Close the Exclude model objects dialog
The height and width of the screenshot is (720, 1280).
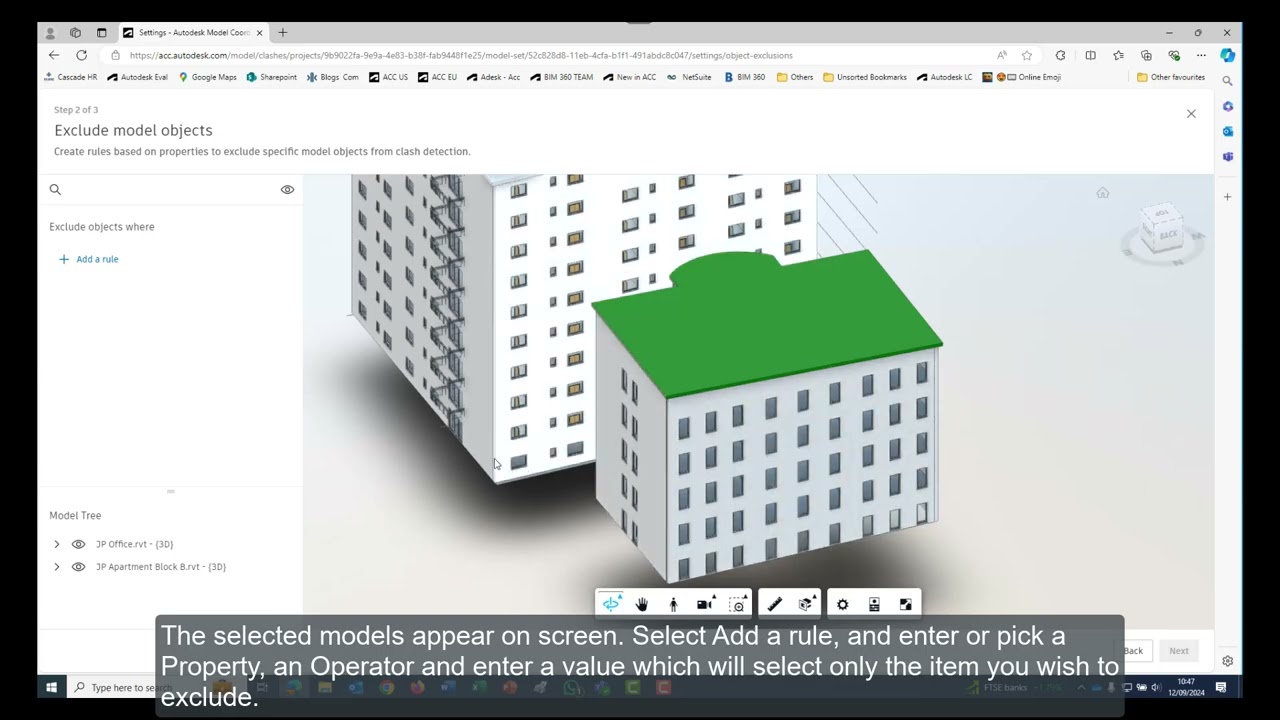(x=1191, y=114)
